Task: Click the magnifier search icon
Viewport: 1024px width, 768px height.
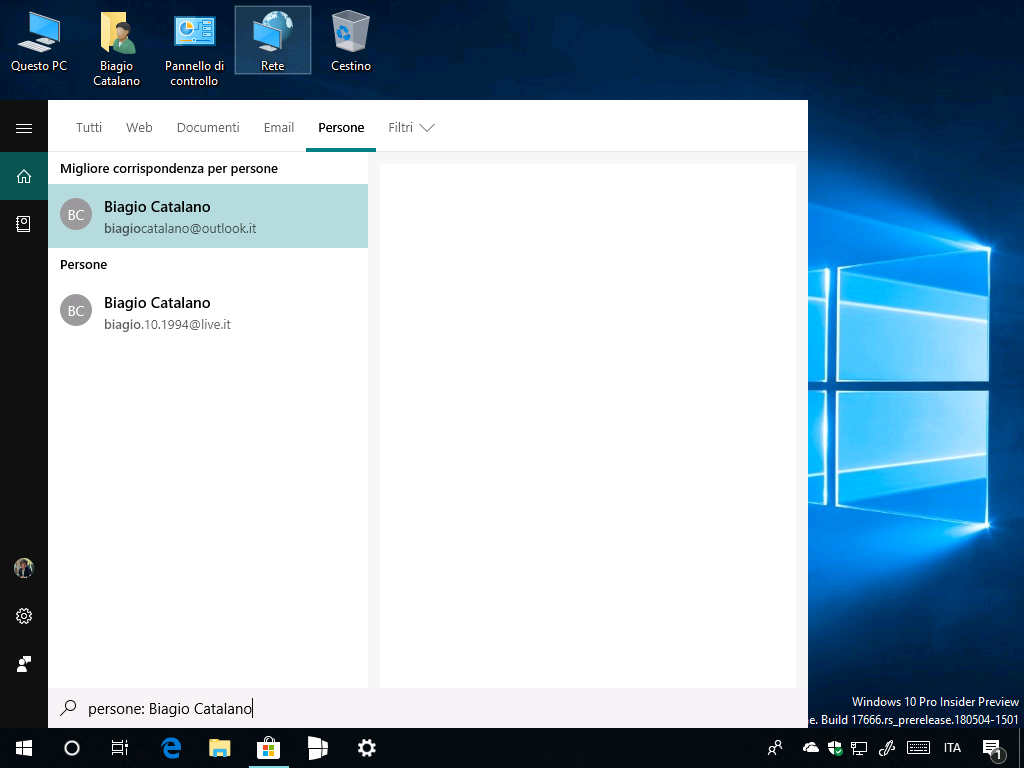Action: coord(69,708)
